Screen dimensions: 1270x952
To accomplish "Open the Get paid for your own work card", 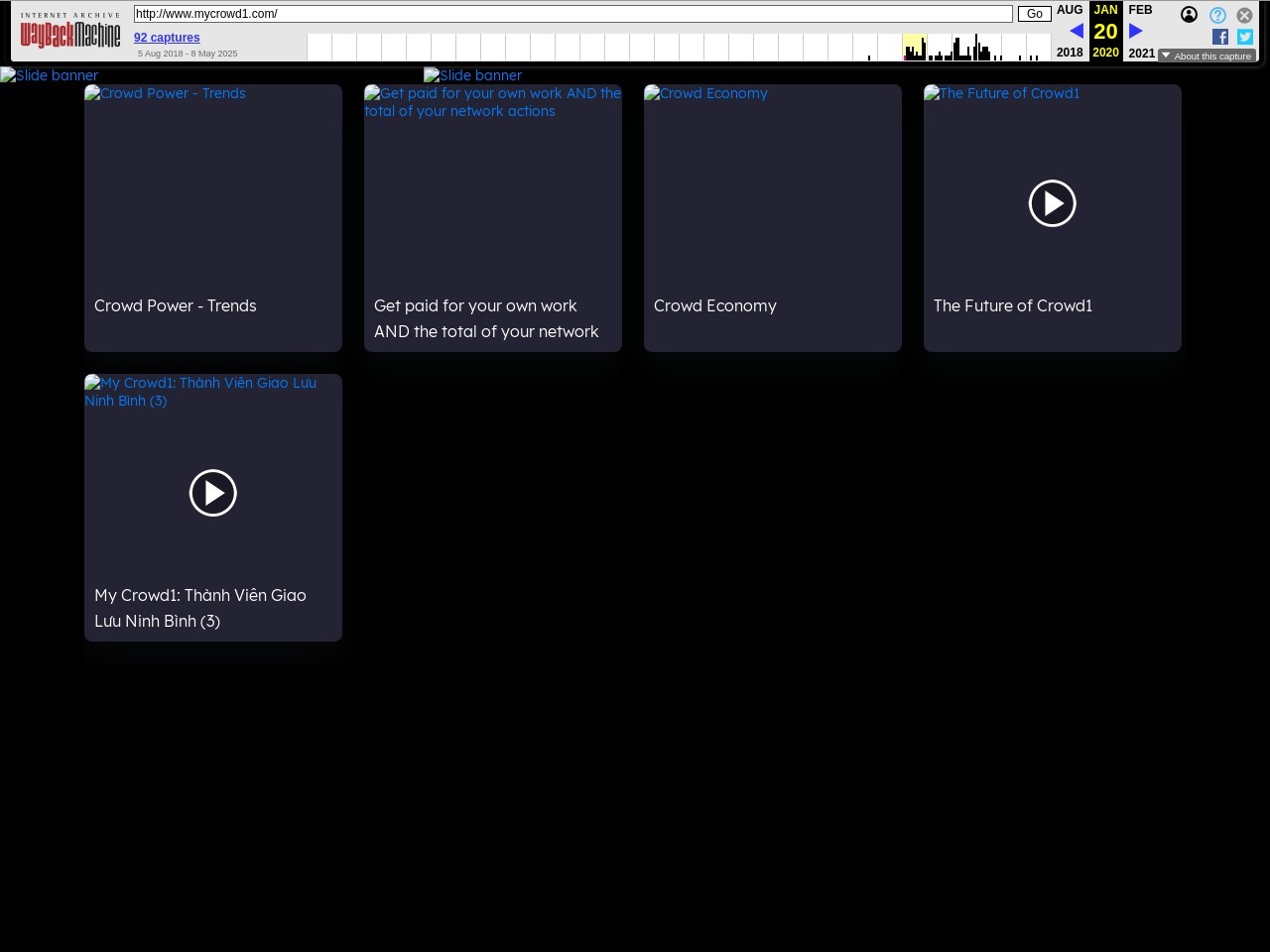I will [493, 218].
